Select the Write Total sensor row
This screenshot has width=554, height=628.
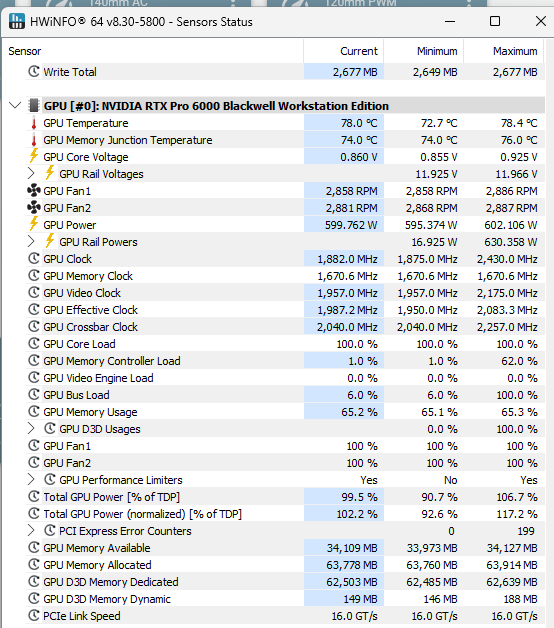(x=285, y=72)
